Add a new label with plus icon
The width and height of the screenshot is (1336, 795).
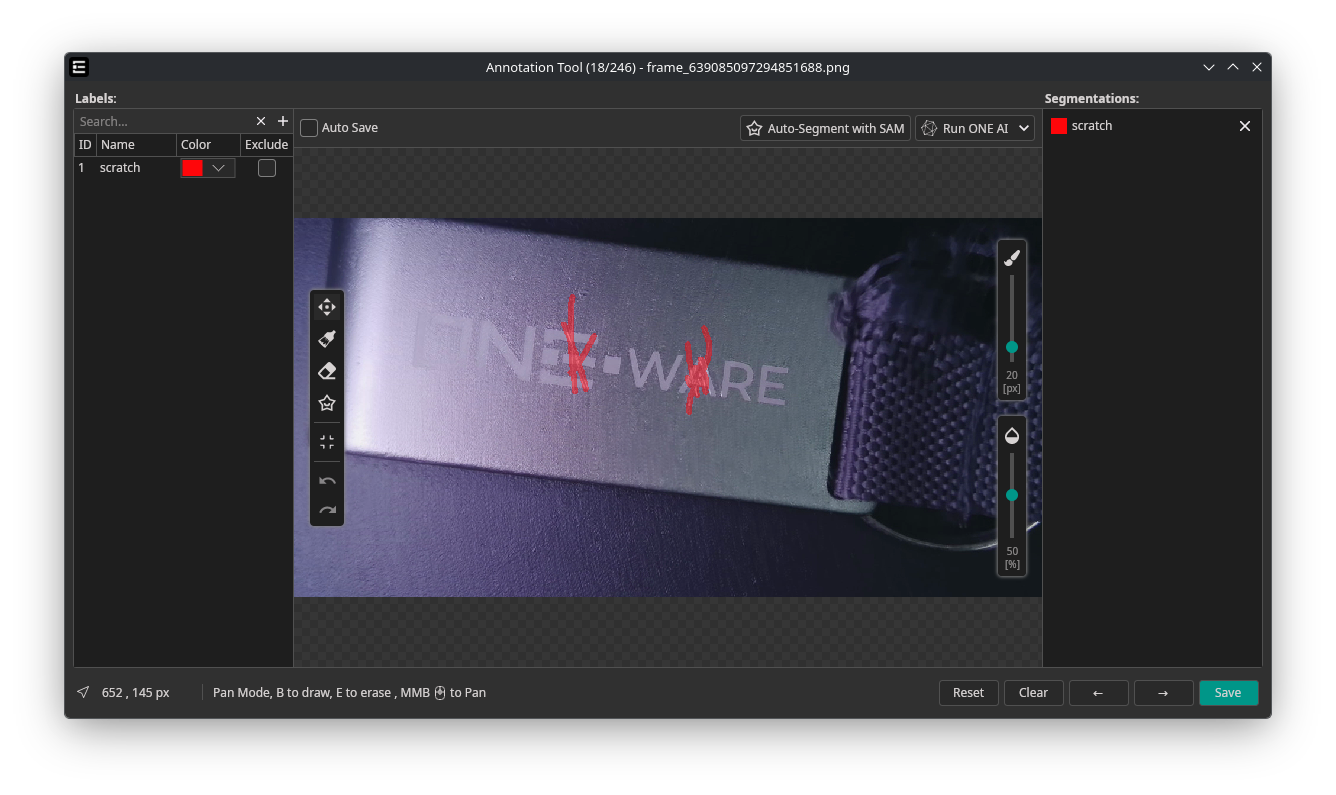(x=283, y=121)
